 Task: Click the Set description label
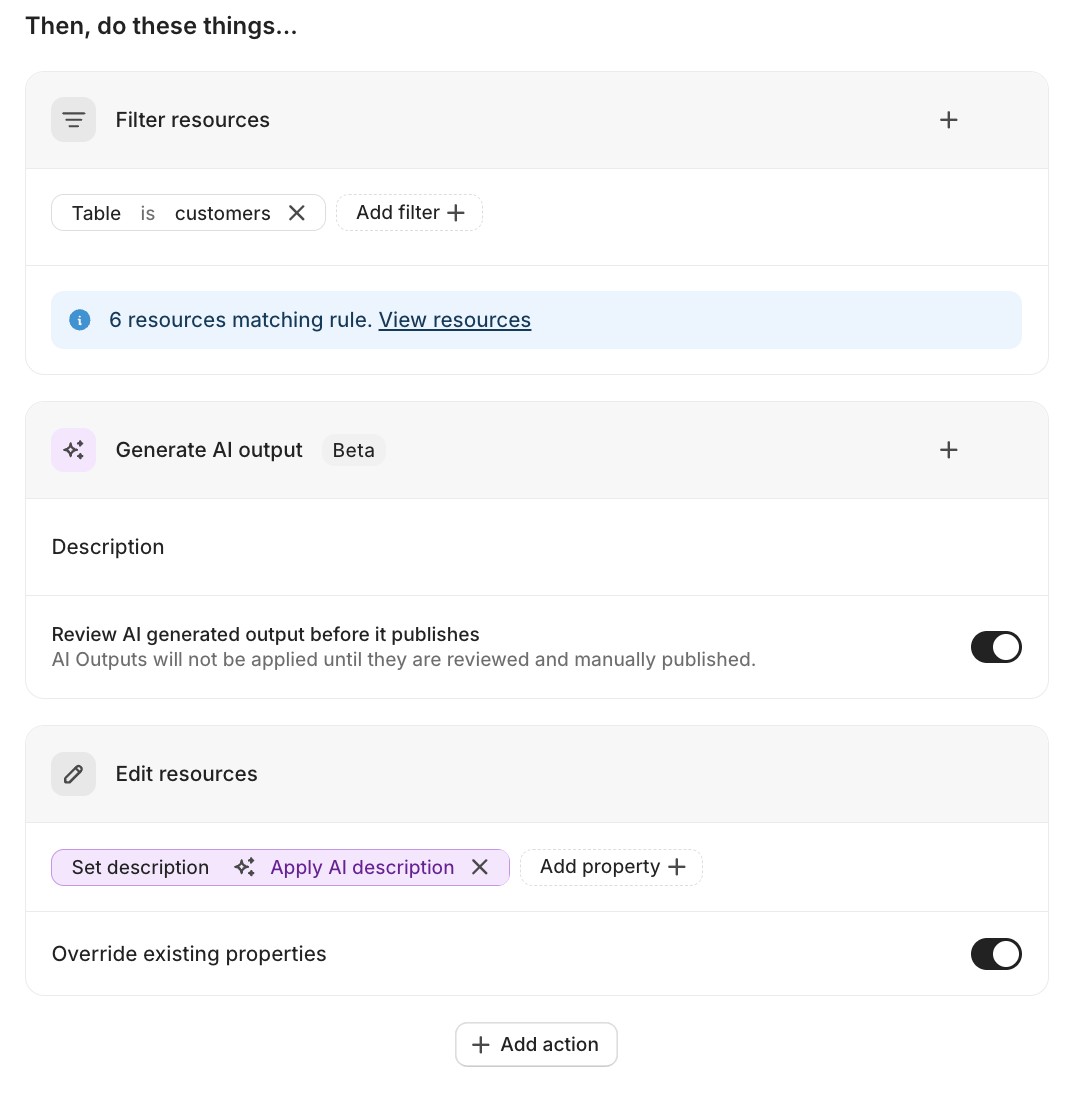click(140, 867)
